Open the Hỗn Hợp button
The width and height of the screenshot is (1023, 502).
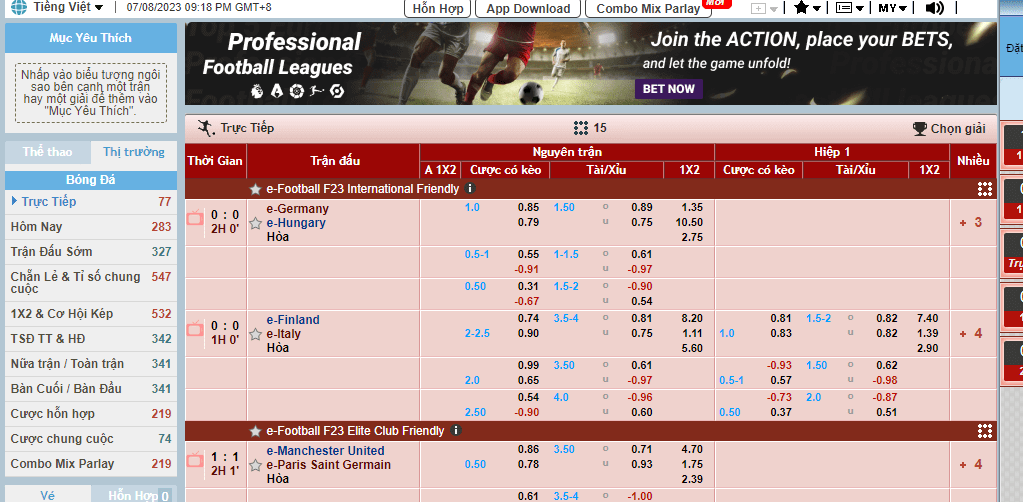click(x=438, y=8)
